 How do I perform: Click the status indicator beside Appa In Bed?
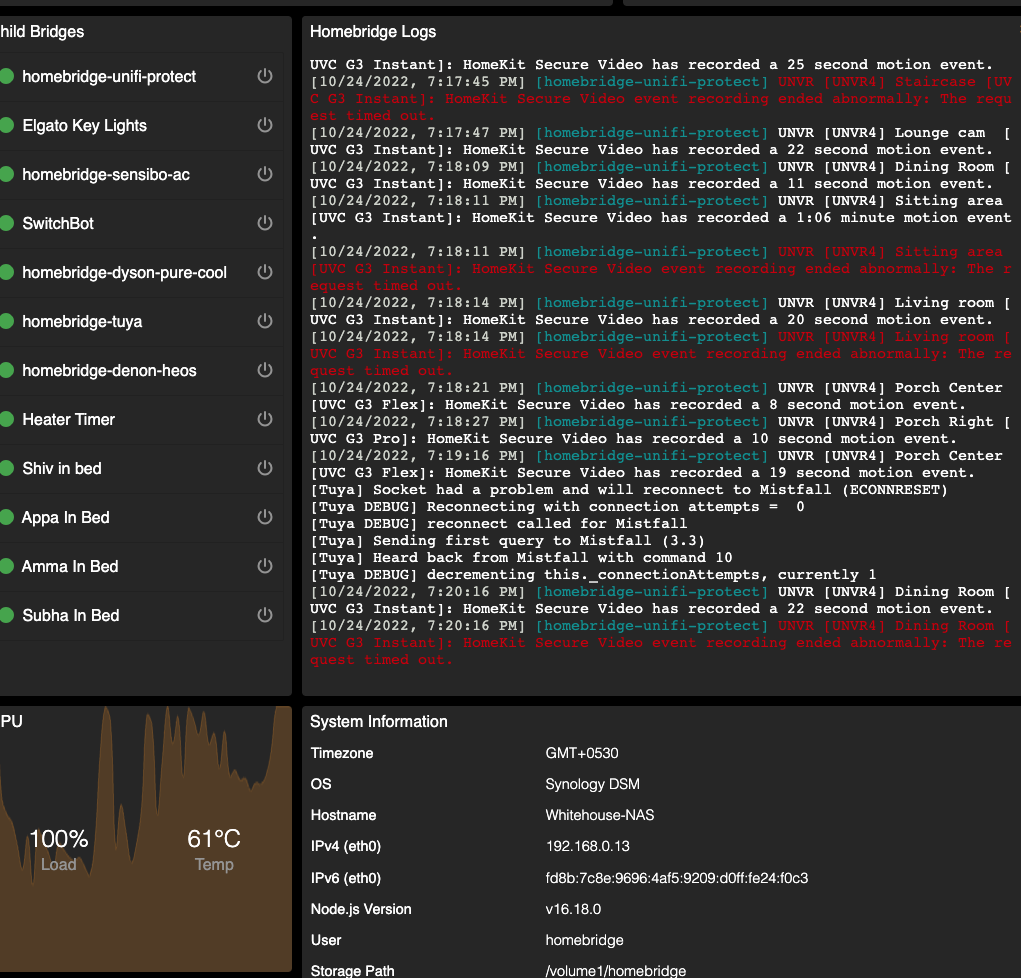[x=10, y=517]
